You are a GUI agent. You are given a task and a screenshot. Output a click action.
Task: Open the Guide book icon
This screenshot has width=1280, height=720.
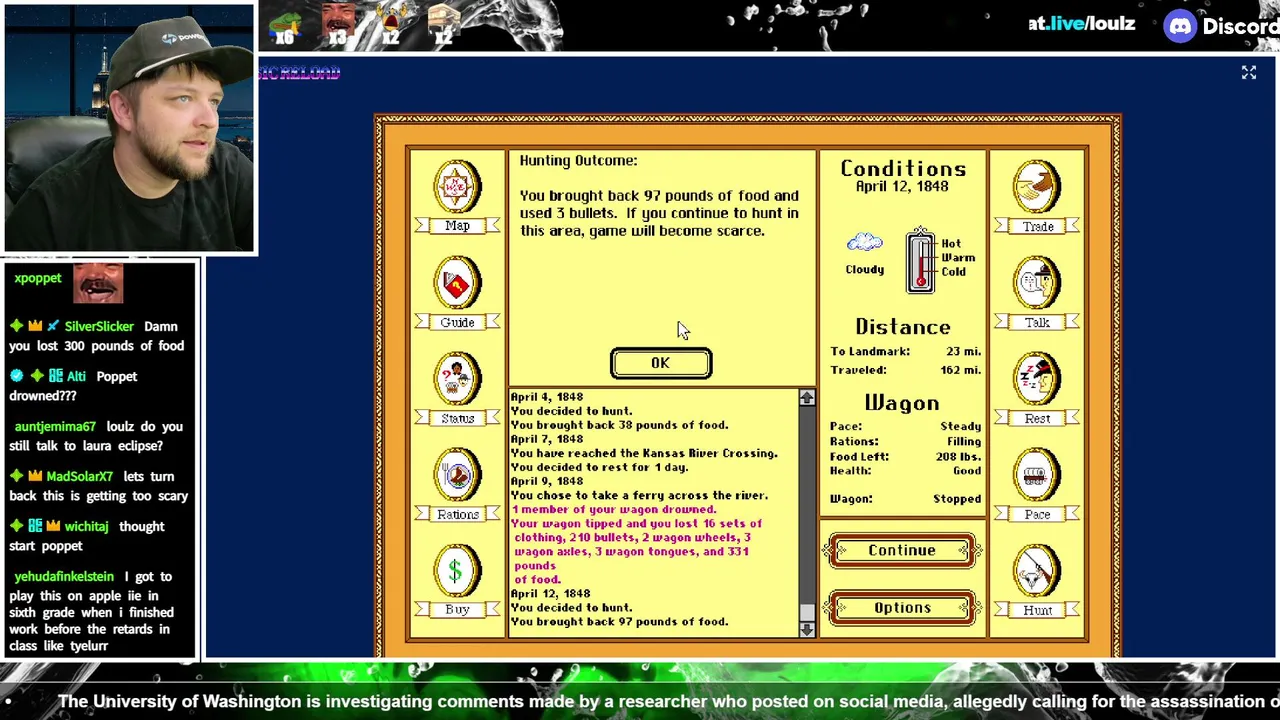[x=457, y=283]
